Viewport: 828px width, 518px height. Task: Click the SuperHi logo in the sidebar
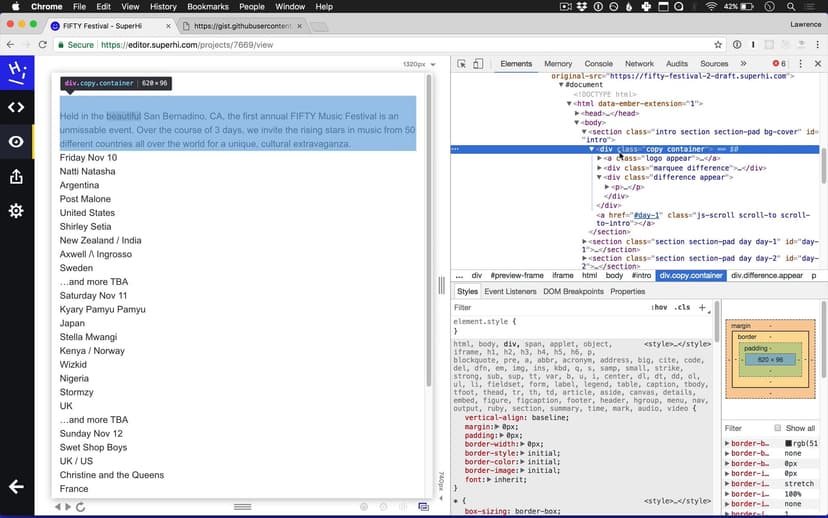16,72
